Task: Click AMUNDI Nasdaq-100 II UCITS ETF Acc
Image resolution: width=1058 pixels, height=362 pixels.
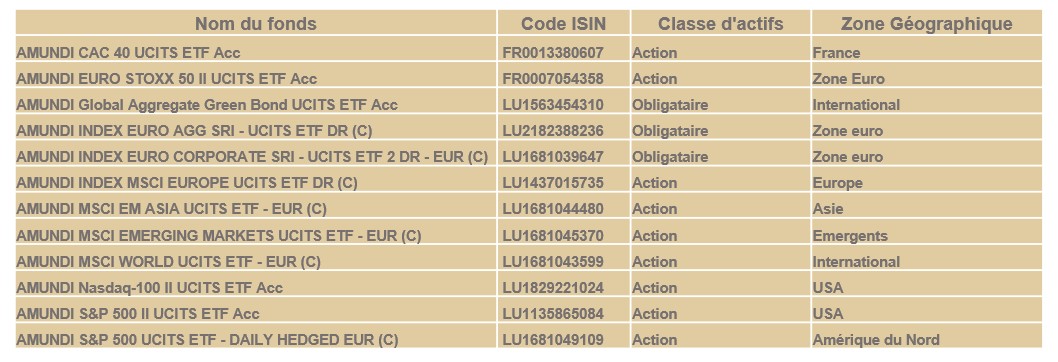Action: [x=150, y=288]
